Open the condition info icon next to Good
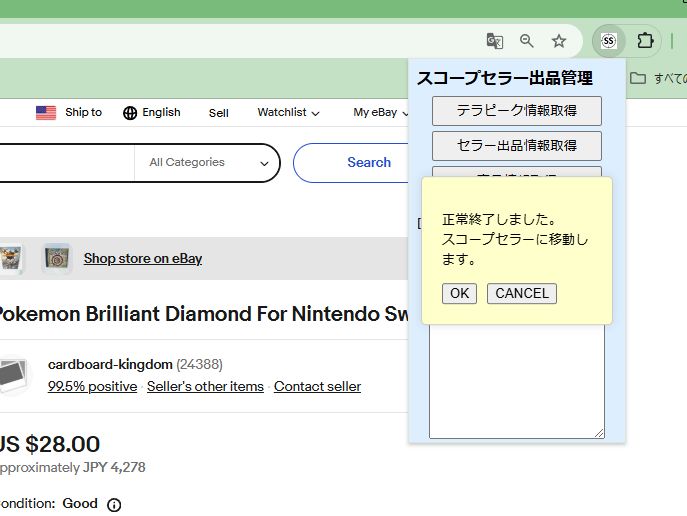Viewport: 687px width, 516px height. [114, 505]
